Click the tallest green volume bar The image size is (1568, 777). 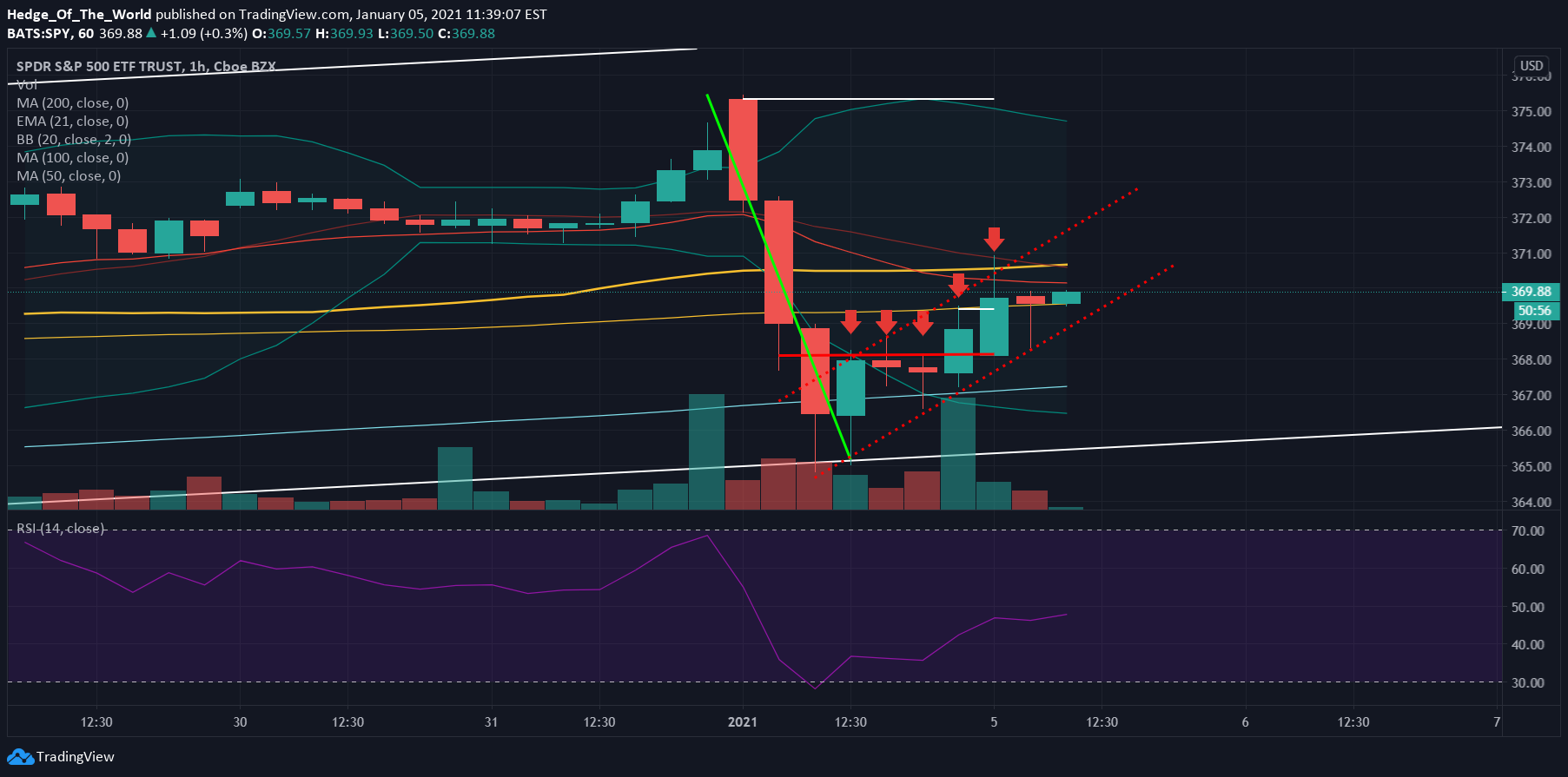[x=706, y=452]
